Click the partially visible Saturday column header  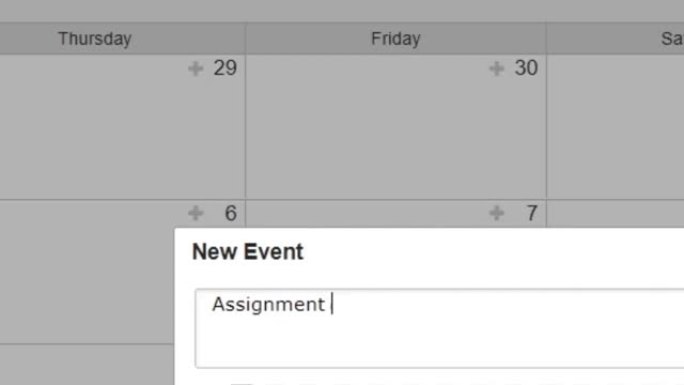point(615,38)
